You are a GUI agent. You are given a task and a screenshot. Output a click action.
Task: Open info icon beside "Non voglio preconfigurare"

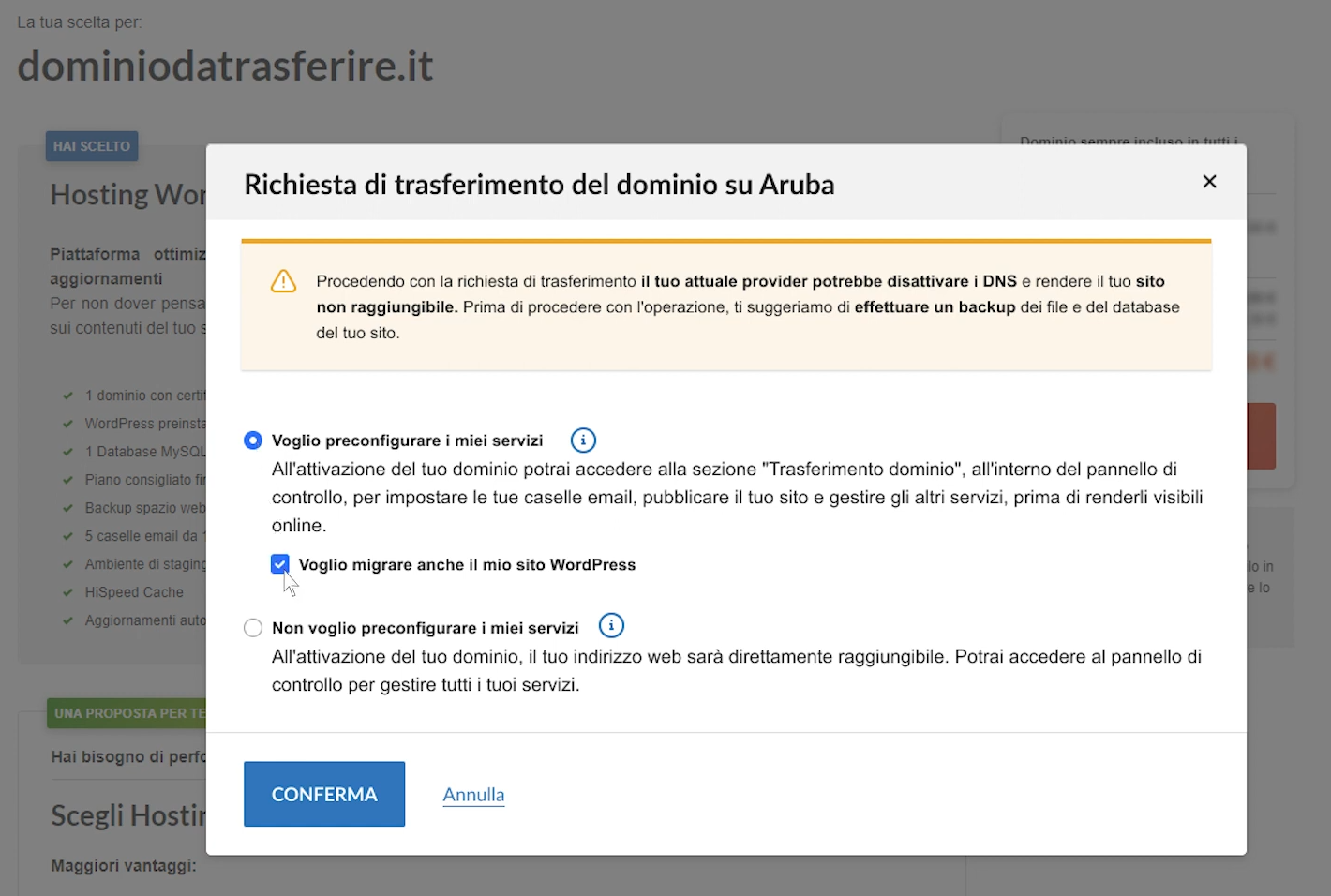tap(611, 626)
